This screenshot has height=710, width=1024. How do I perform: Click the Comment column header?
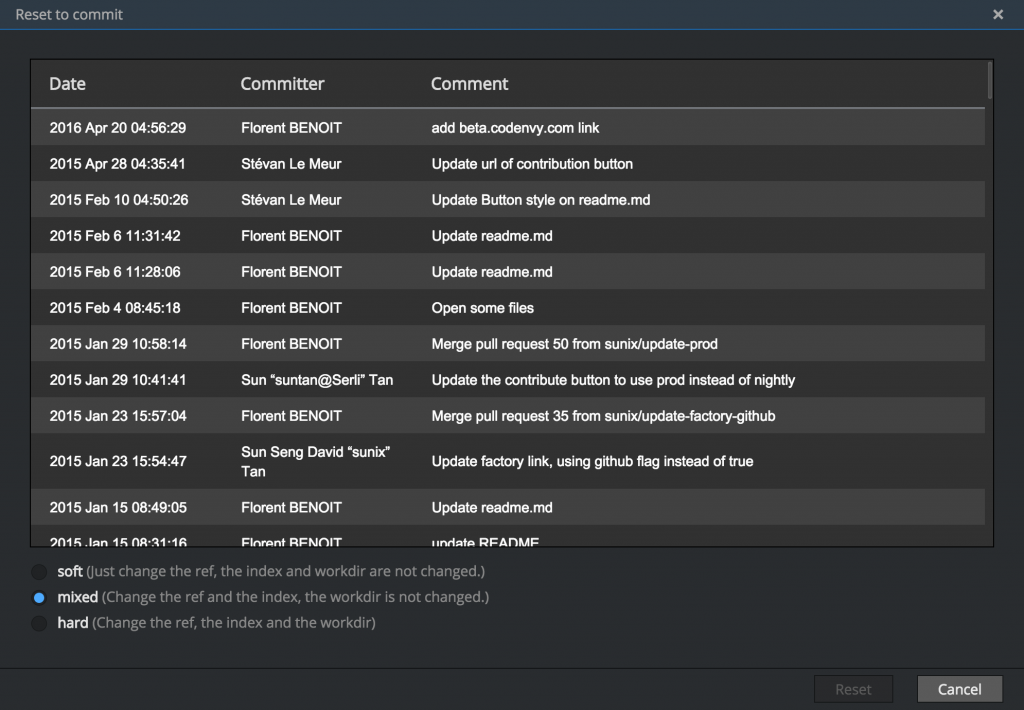tap(469, 84)
